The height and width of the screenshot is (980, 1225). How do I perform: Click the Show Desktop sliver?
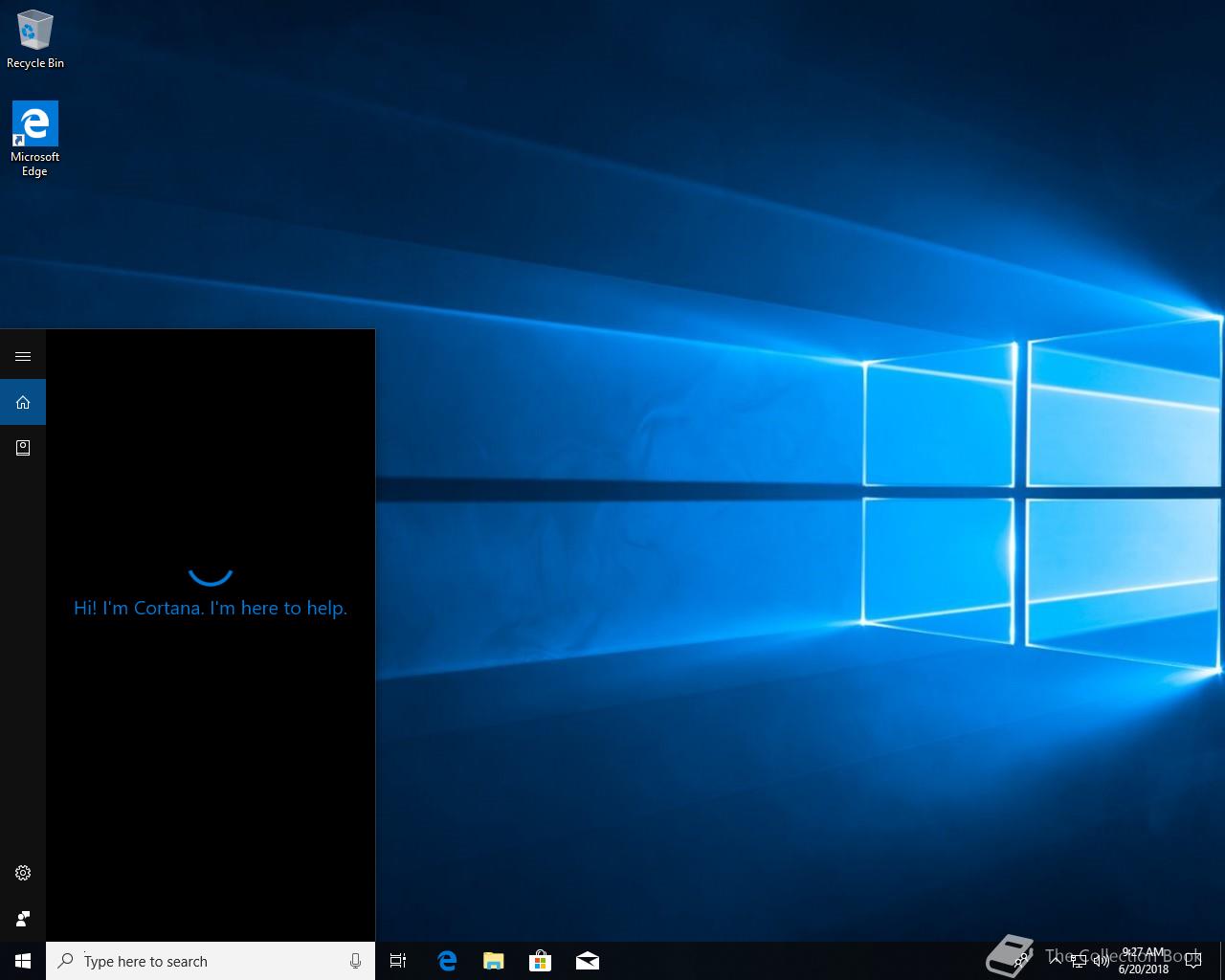click(x=1222, y=961)
